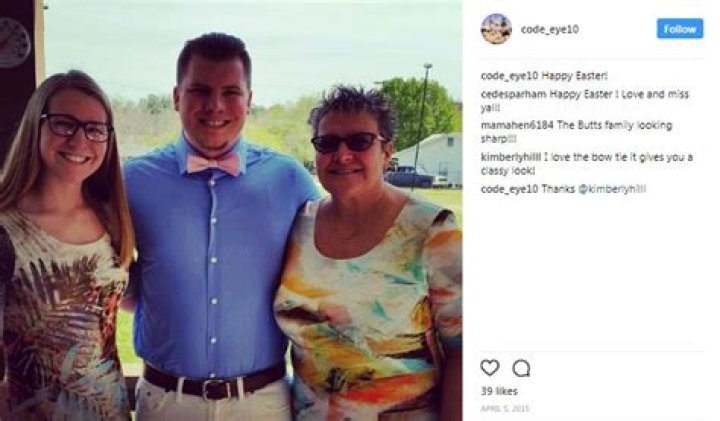Open kimberlyhilll commenter username
The image size is (720, 421).
[x=511, y=157]
